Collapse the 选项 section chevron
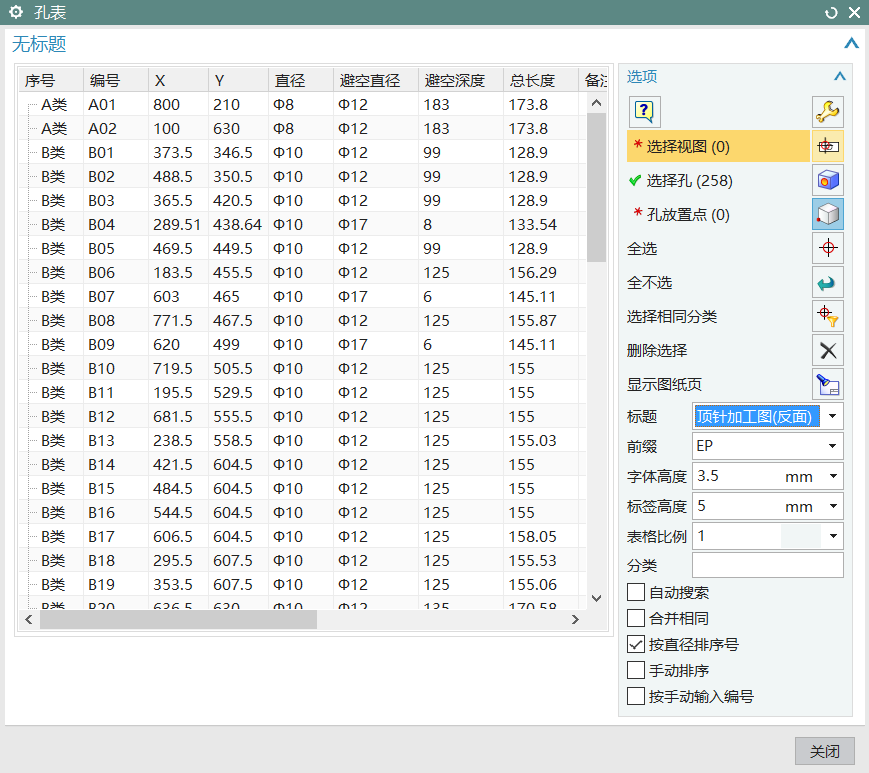Image resolution: width=869 pixels, height=773 pixels. click(840, 76)
